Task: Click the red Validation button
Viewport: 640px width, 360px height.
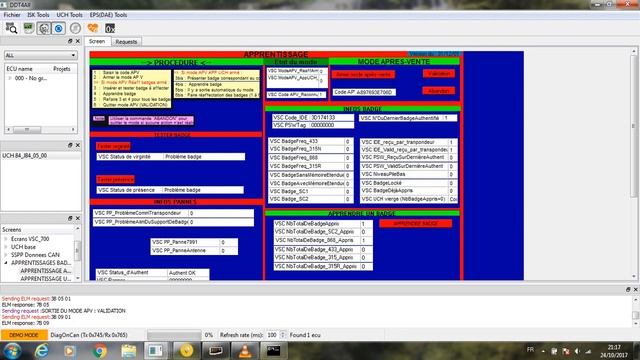Action: coord(439,73)
